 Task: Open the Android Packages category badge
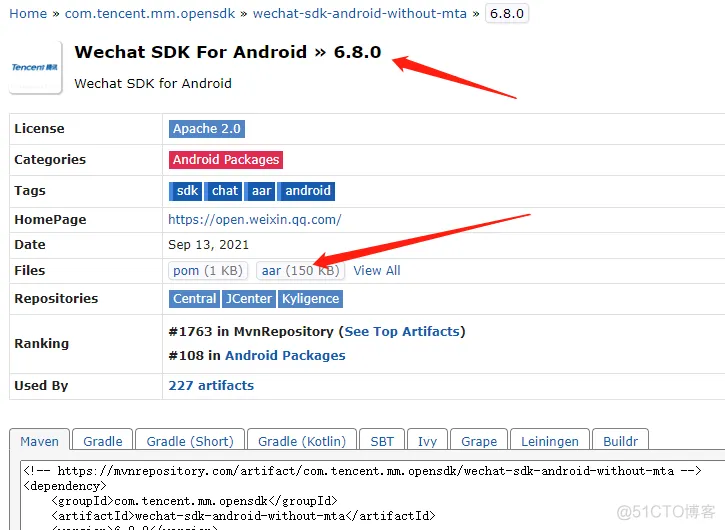[x=226, y=160]
